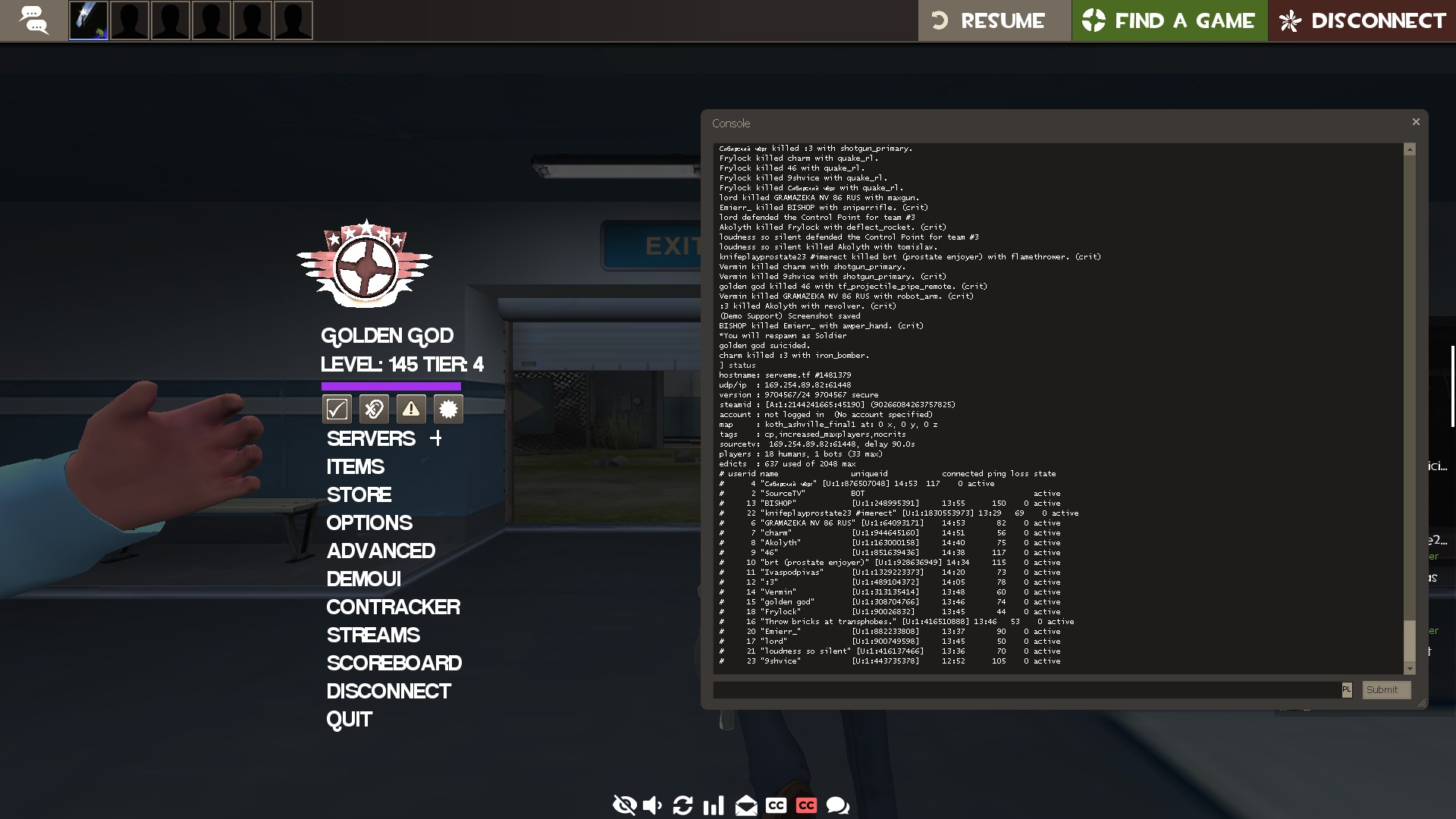Click the speech bubbles chat icon at bottom
The height and width of the screenshot is (819, 1456).
[838, 805]
